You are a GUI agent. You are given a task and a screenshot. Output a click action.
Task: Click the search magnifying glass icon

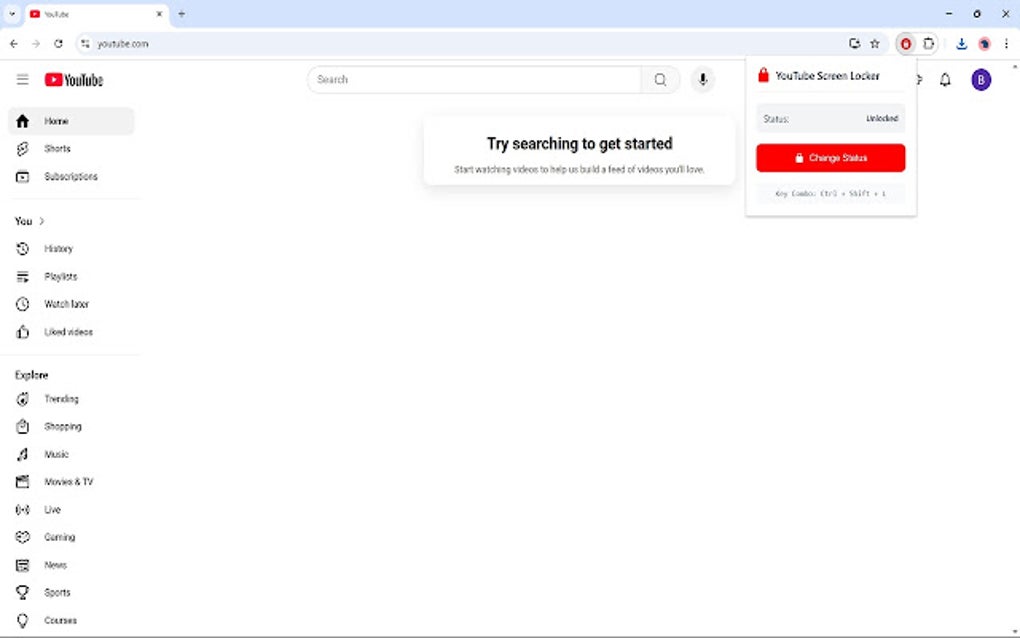pyautogui.click(x=661, y=79)
